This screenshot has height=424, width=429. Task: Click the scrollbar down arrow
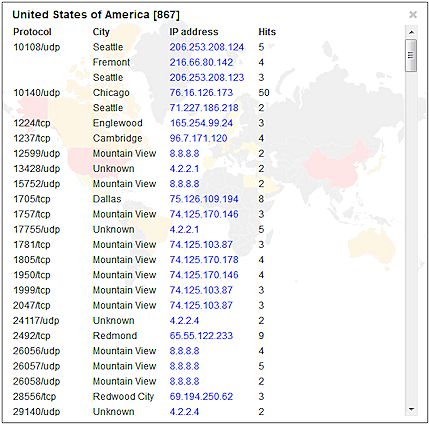tap(411, 409)
